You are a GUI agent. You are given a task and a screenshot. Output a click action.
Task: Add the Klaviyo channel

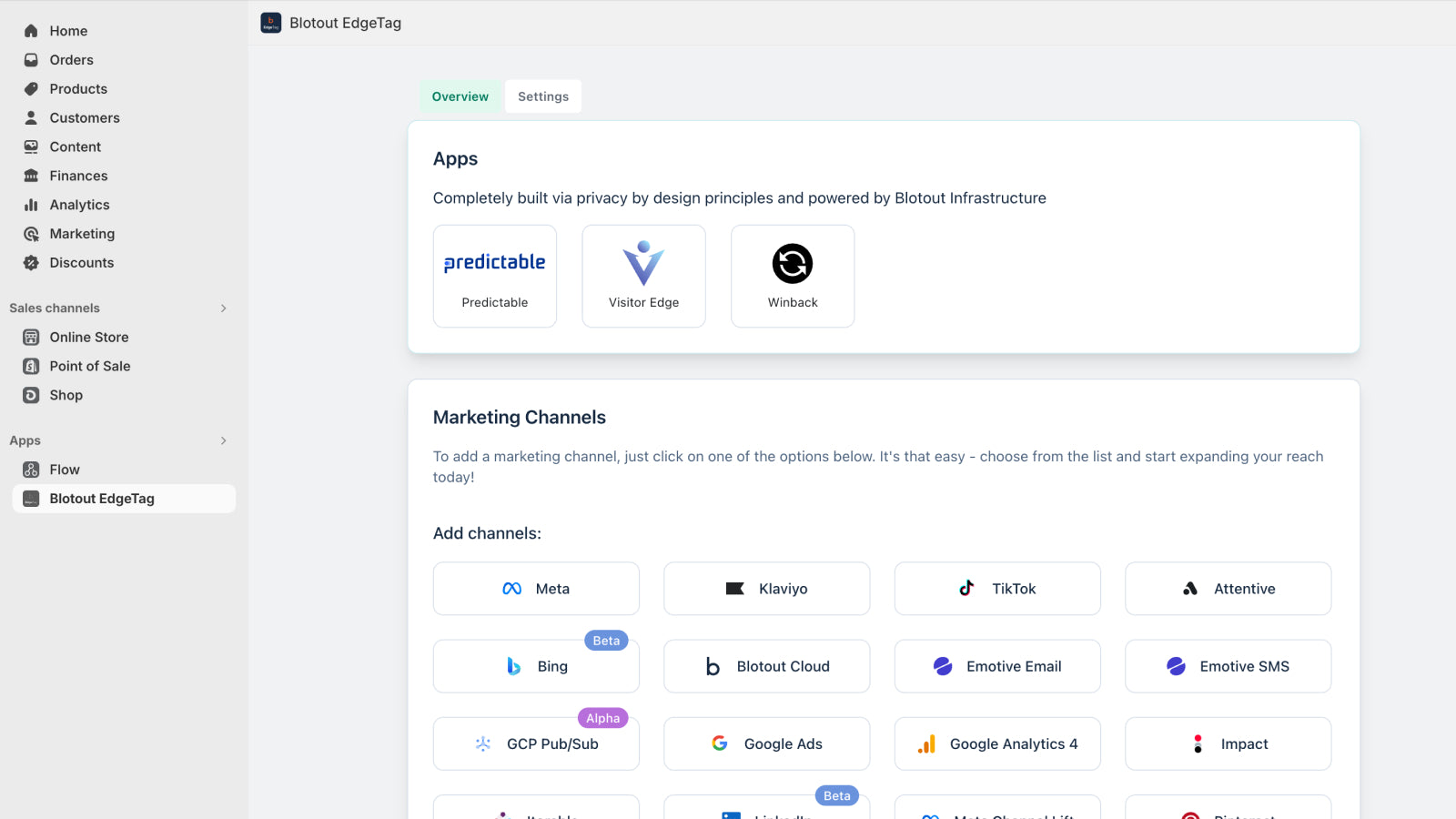point(766,589)
